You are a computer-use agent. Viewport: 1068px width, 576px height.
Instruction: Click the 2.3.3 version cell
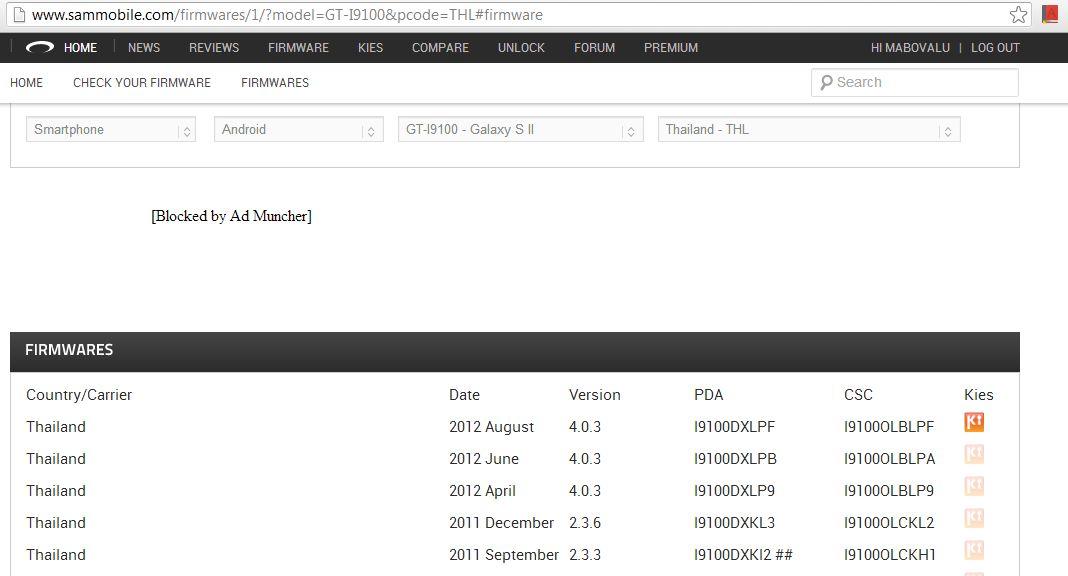pyautogui.click(x=585, y=555)
